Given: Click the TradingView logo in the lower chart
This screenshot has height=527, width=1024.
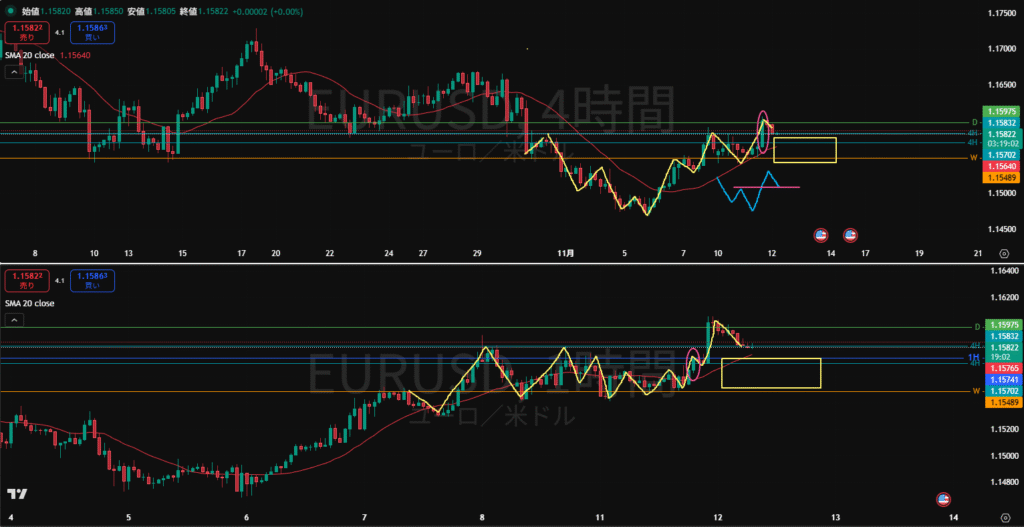Looking at the screenshot, I should point(16,495).
